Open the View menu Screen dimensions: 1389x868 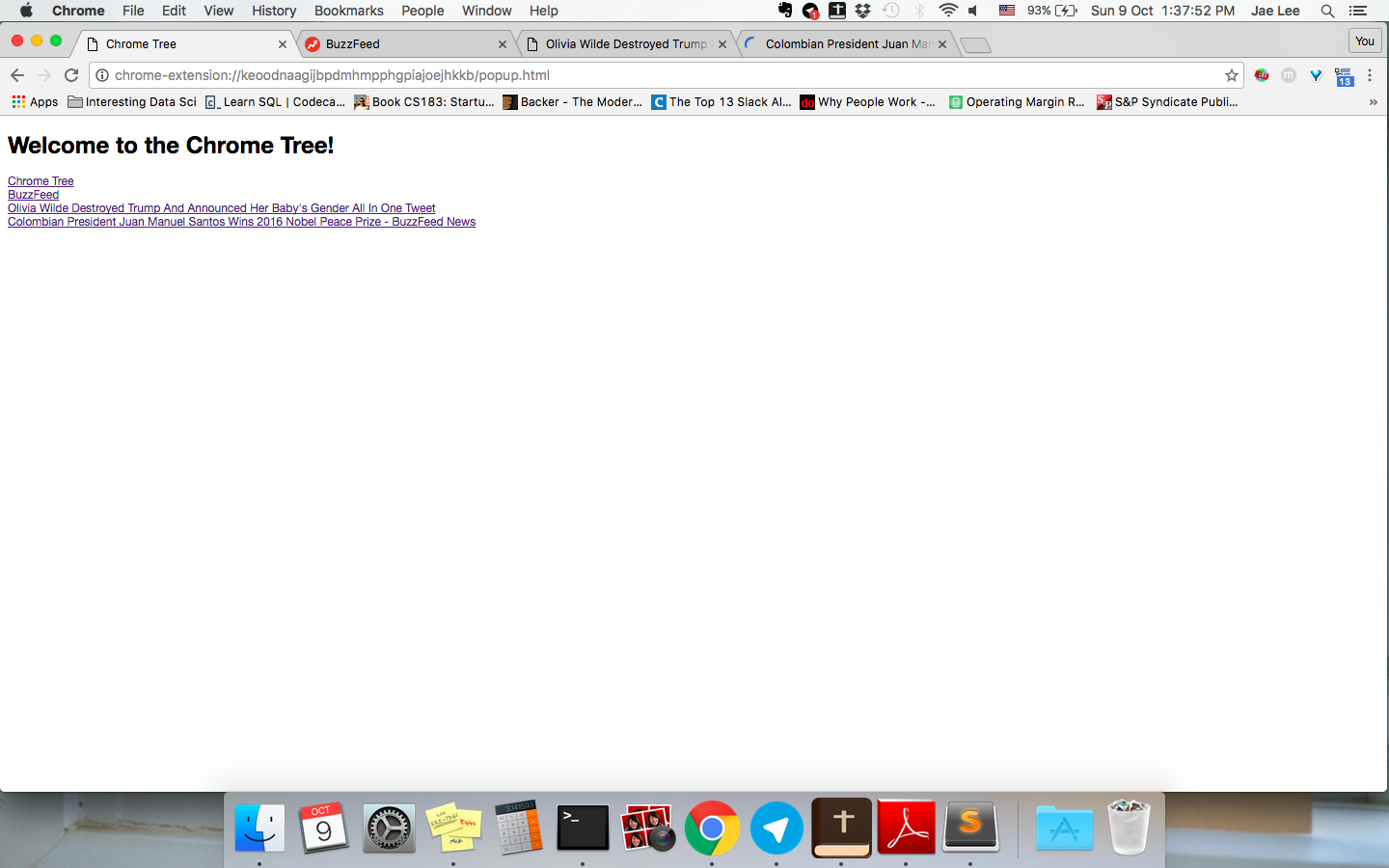(x=219, y=11)
